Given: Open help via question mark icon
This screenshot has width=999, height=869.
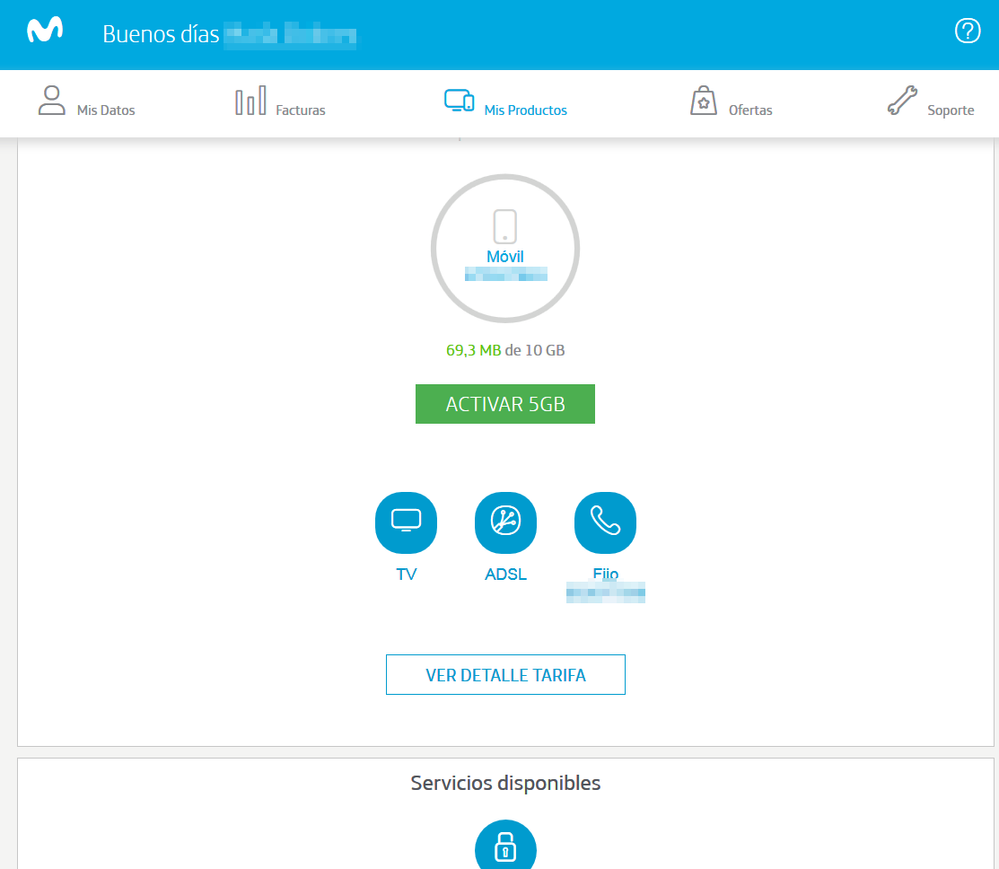Looking at the screenshot, I should click(967, 31).
